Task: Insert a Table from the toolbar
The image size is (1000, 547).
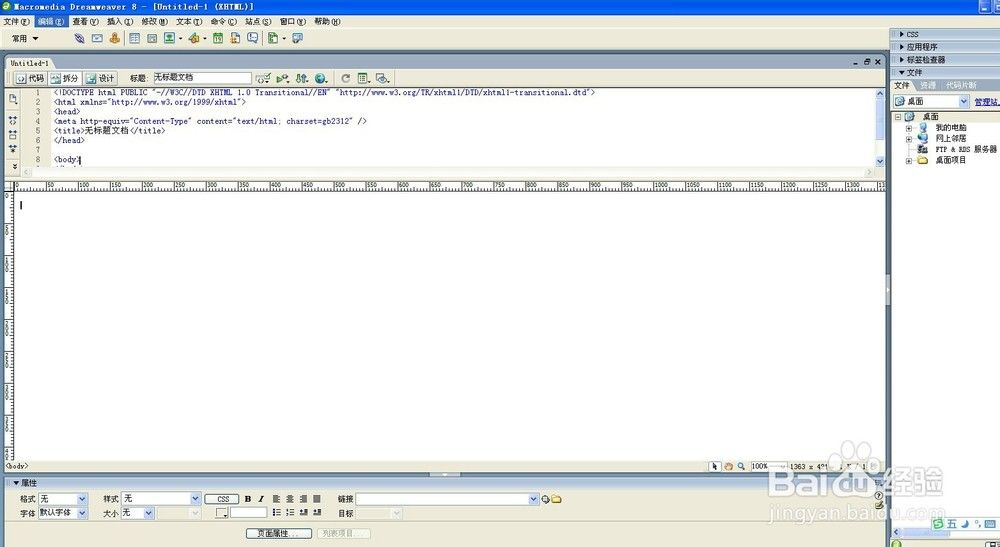Action: pyautogui.click(x=135, y=38)
